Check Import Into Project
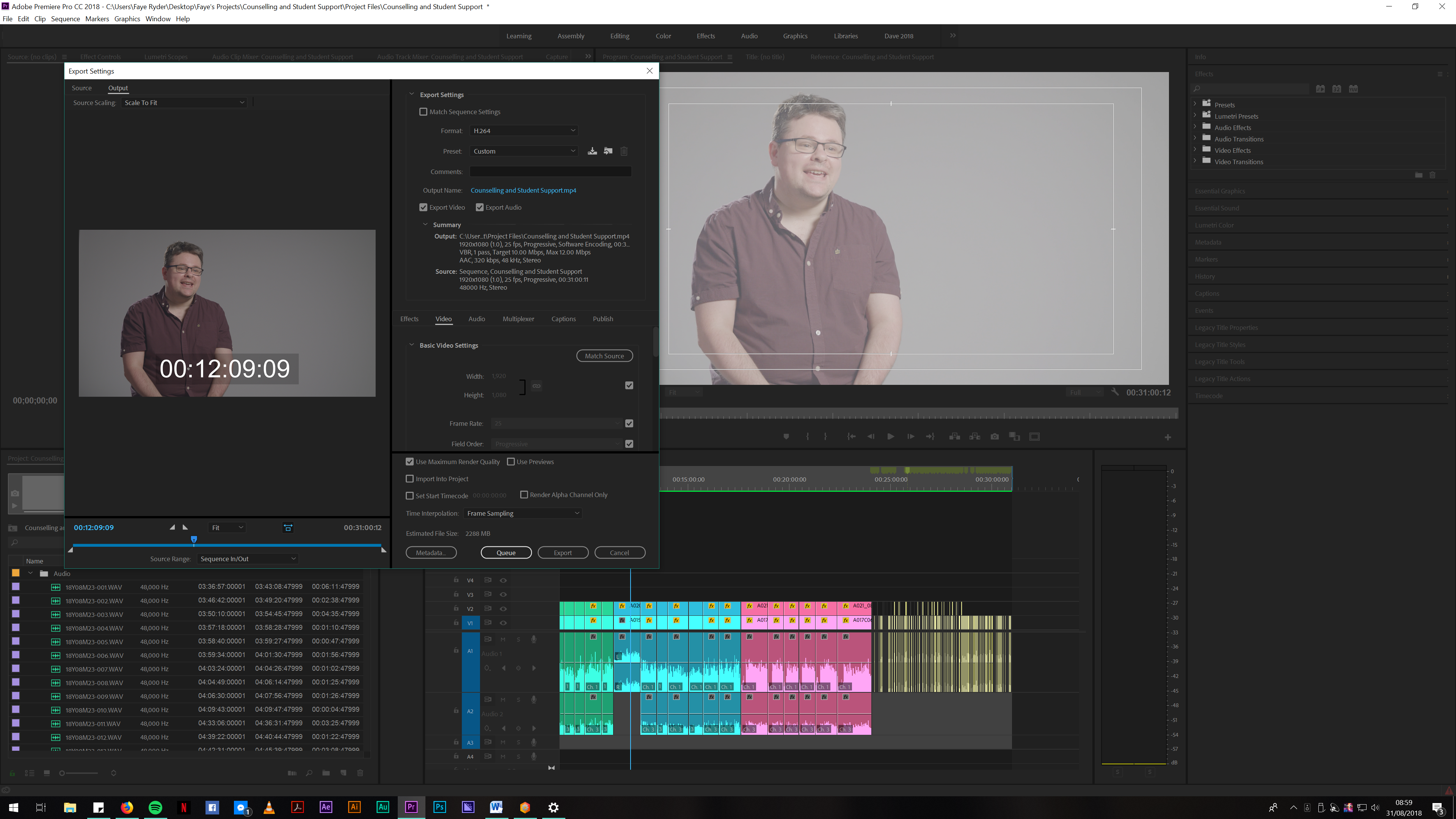Viewport: 1456px width, 819px height. click(x=410, y=479)
